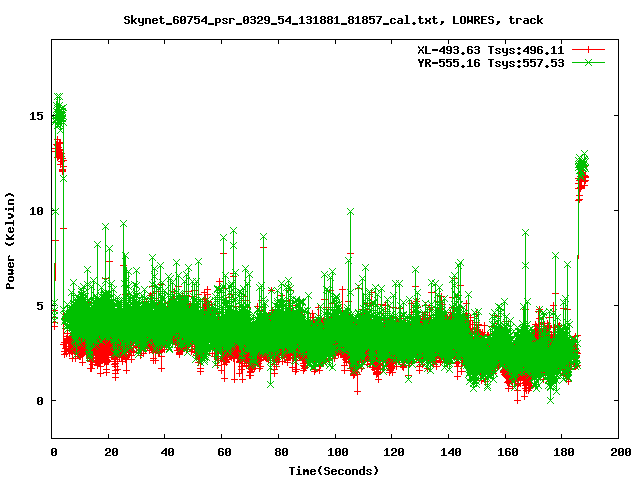This screenshot has width=640, height=480.
Task: Click the x-axis tick label 140
Action: pos(451,452)
